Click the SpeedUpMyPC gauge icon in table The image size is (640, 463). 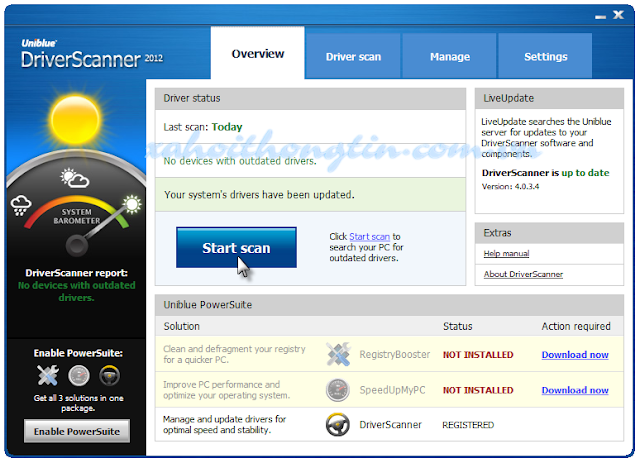point(338,390)
